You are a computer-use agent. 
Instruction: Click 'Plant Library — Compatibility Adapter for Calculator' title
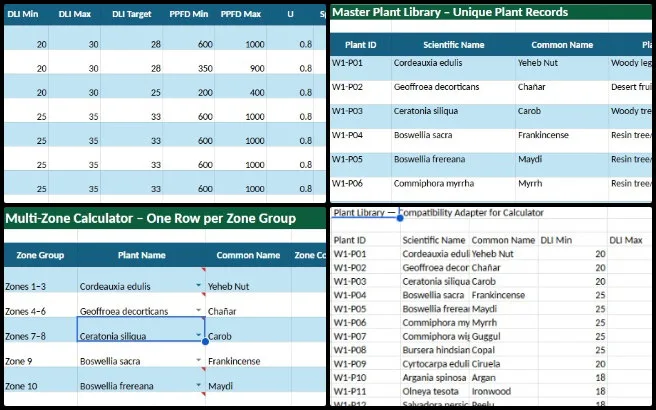click(438, 213)
